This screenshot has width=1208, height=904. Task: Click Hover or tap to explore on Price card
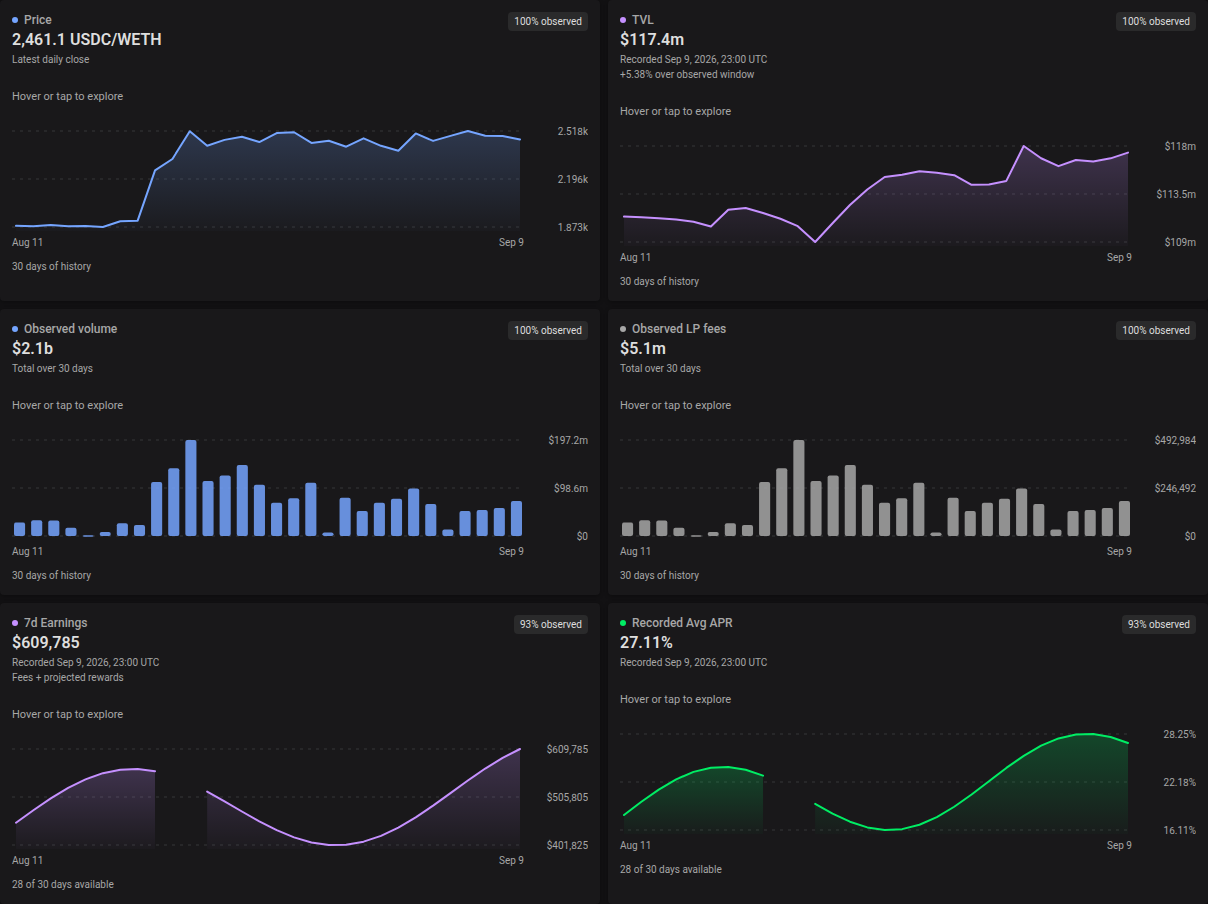pyautogui.click(x=68, y=97)
